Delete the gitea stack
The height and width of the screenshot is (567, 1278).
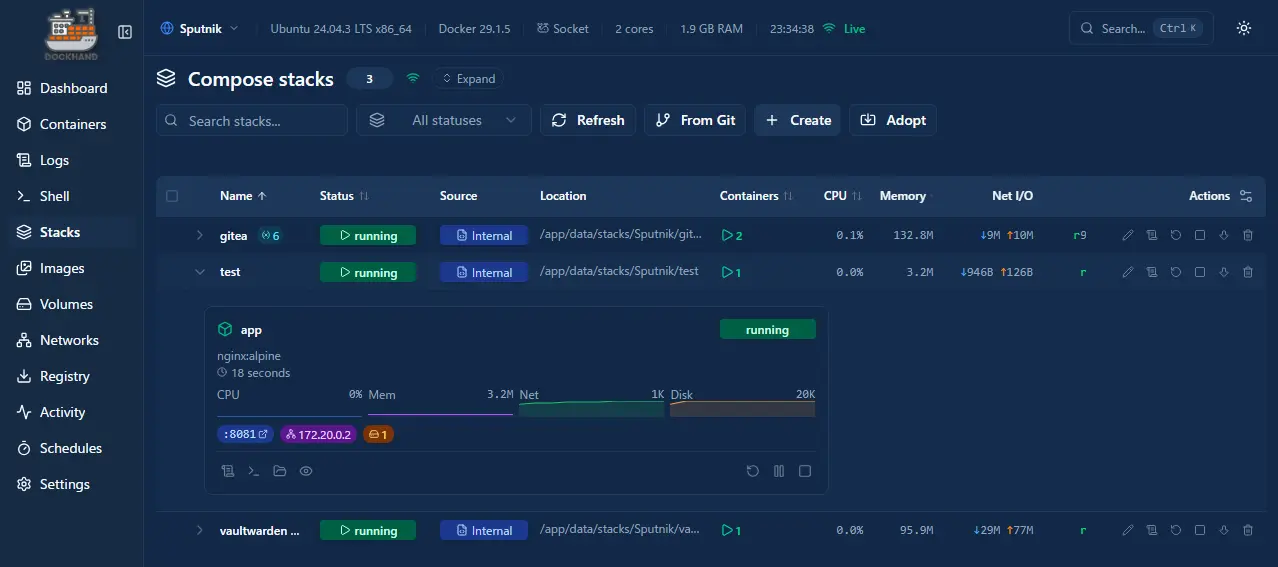click(x=1248, y=236)
